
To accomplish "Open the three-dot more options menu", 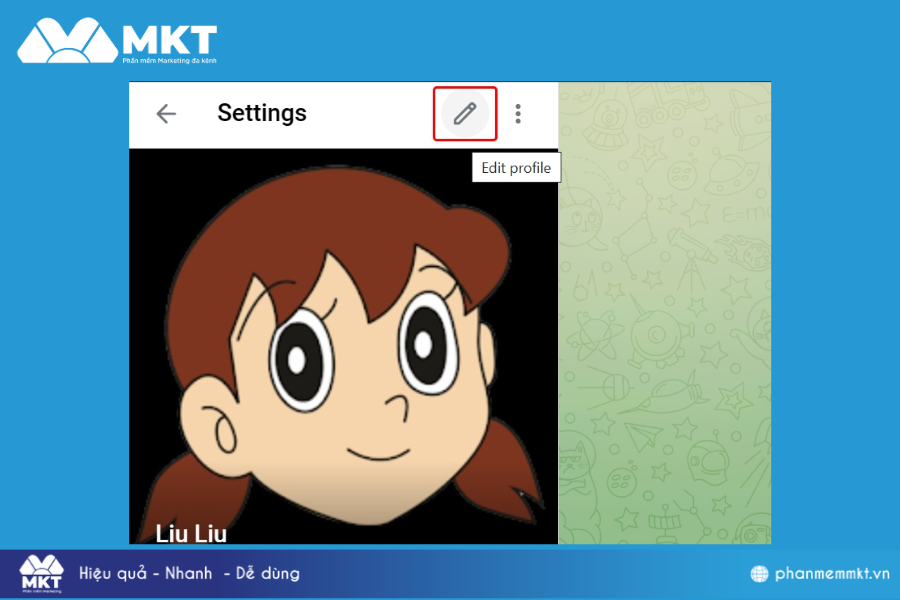I will coord(518,114).
